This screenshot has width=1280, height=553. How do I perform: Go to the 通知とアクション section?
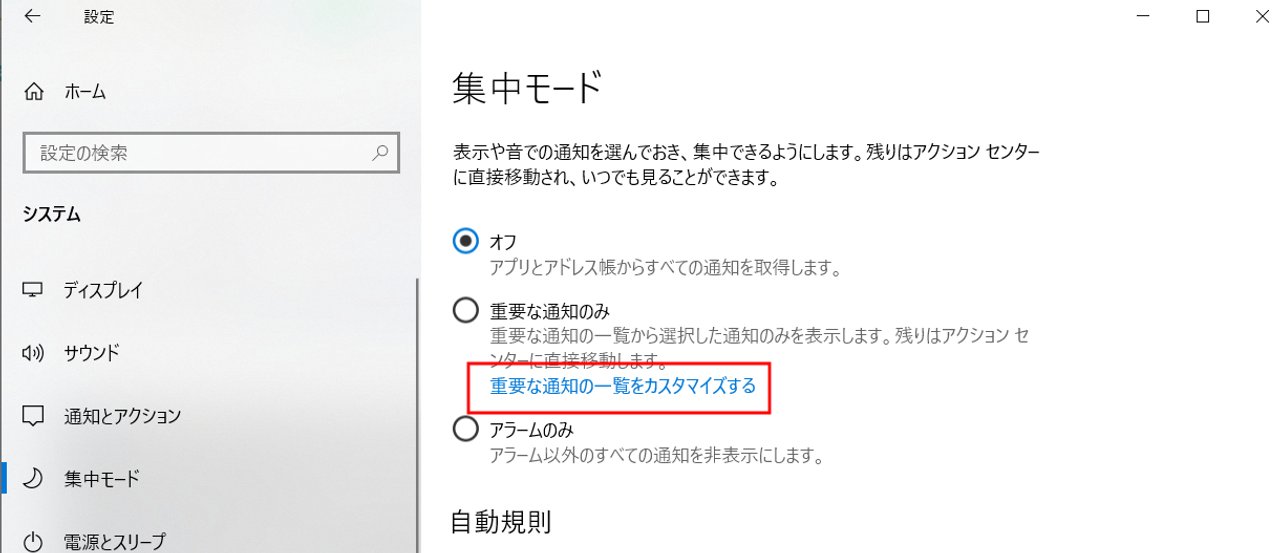(208, 415)
